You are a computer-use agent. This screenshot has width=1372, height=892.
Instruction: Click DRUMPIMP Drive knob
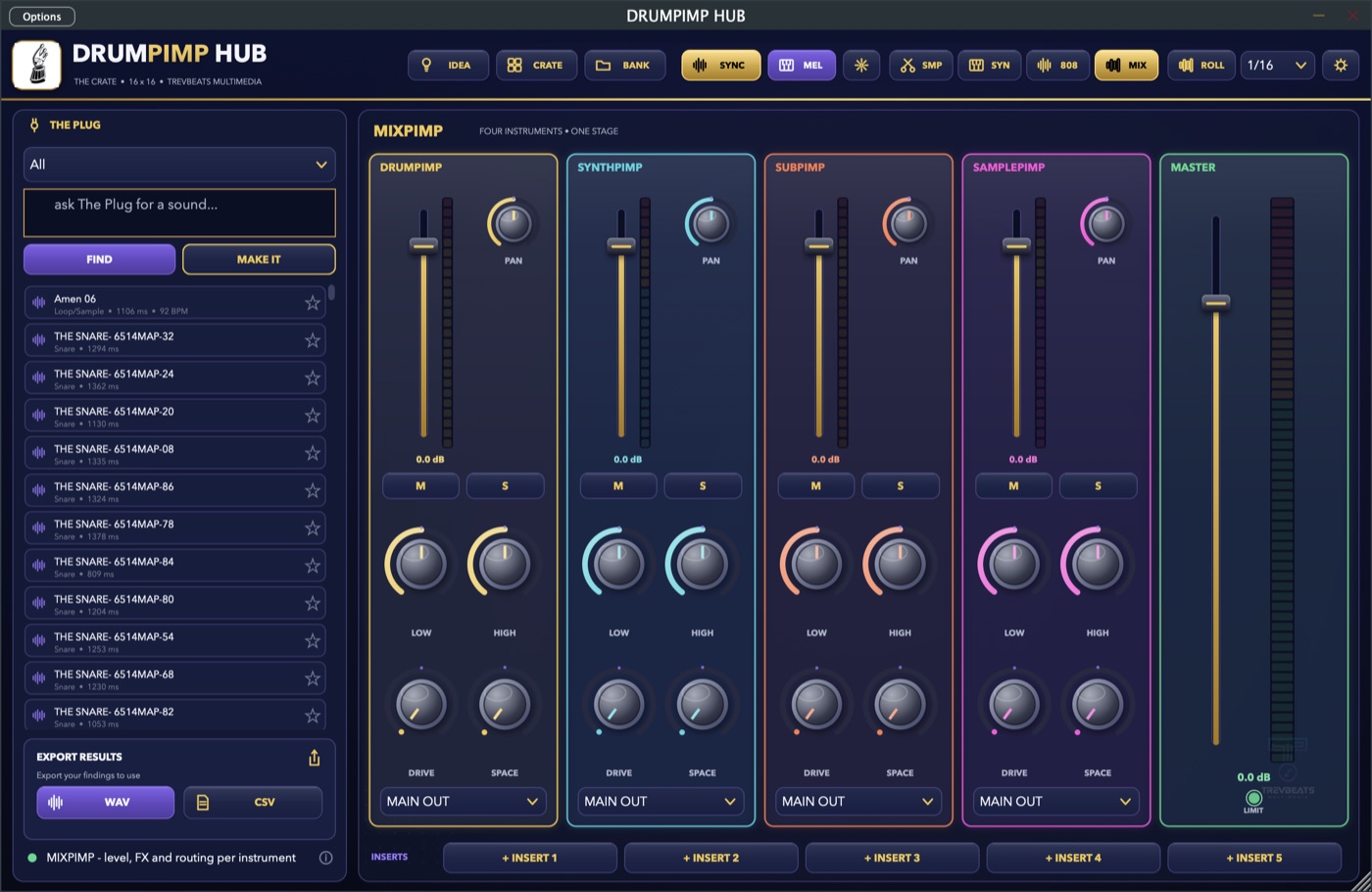(421, 704)
